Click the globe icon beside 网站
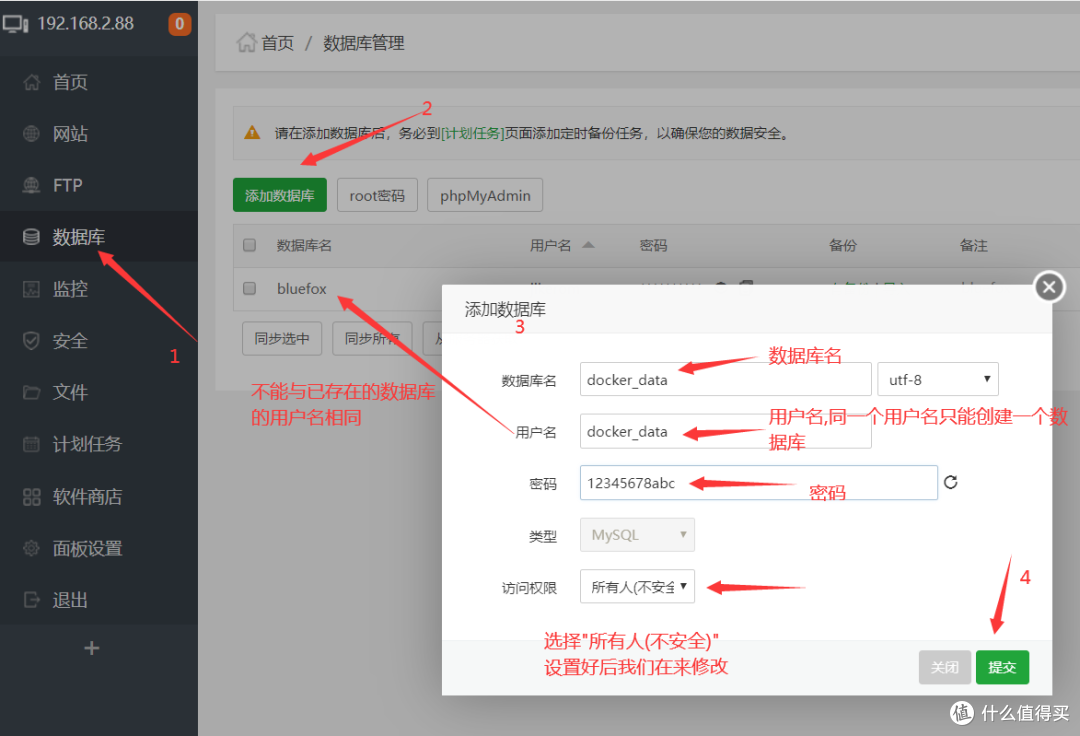 (x=32, y=134)
